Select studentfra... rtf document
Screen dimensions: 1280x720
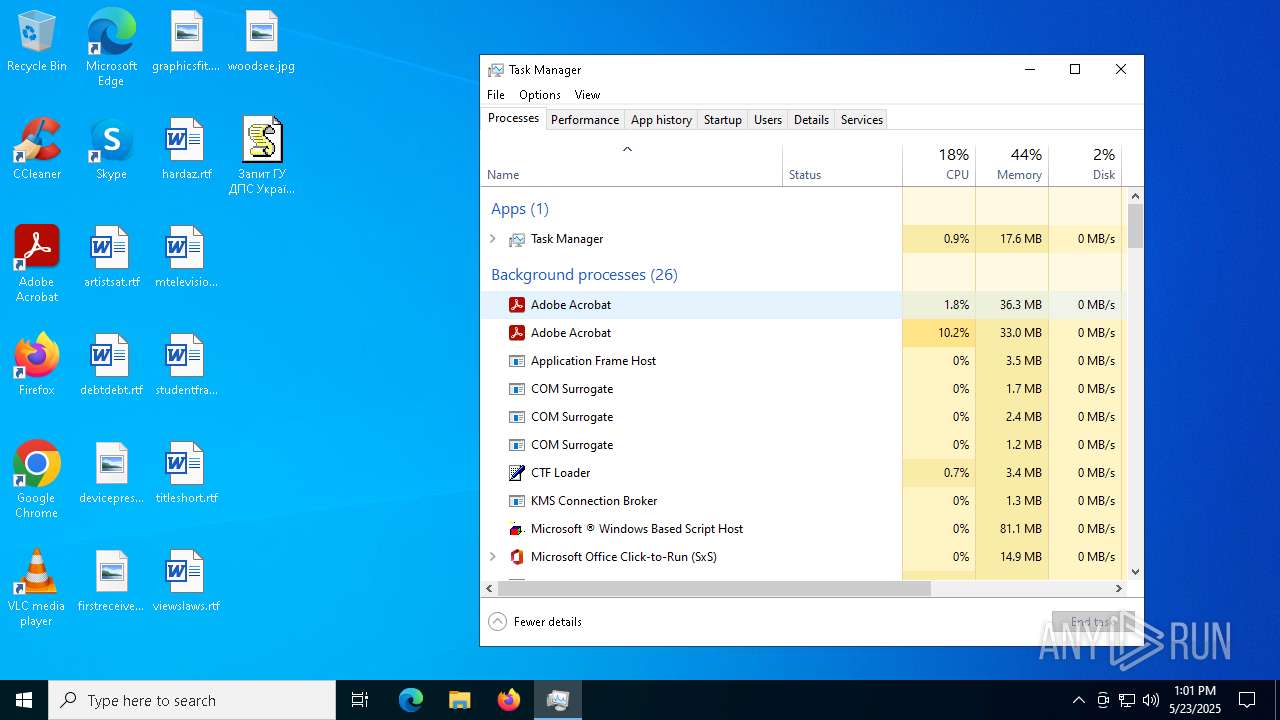click(186, 366)
